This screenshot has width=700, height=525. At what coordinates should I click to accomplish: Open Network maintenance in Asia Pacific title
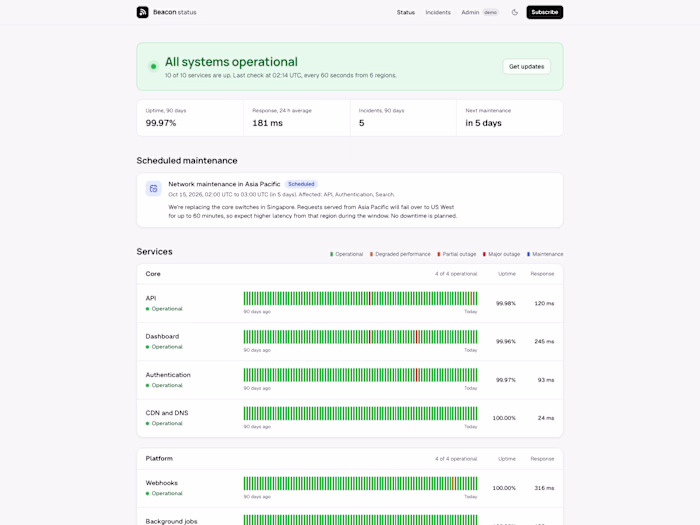pos(224,184)
